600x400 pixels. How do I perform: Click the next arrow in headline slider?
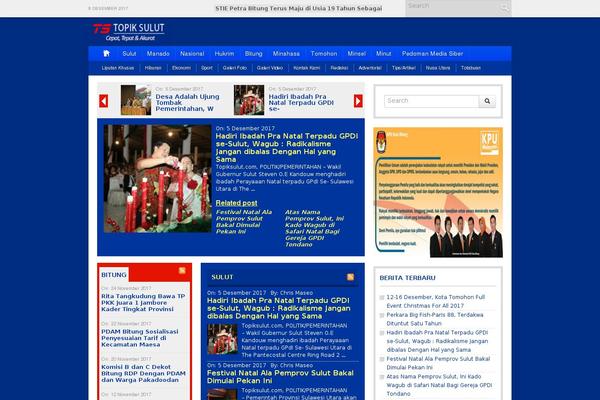coord(358,101)
